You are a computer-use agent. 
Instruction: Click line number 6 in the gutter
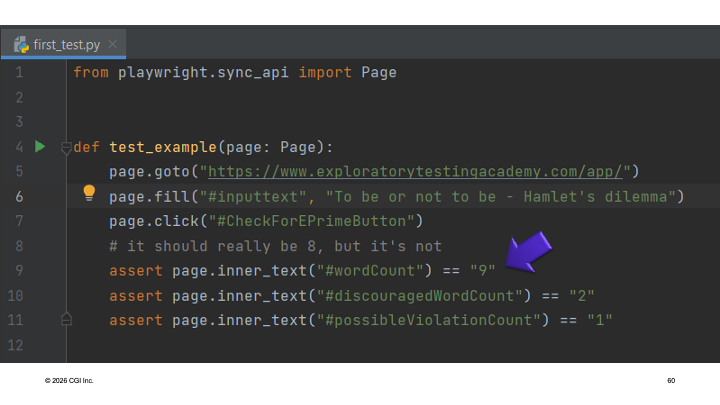click(x=19, y=197)
